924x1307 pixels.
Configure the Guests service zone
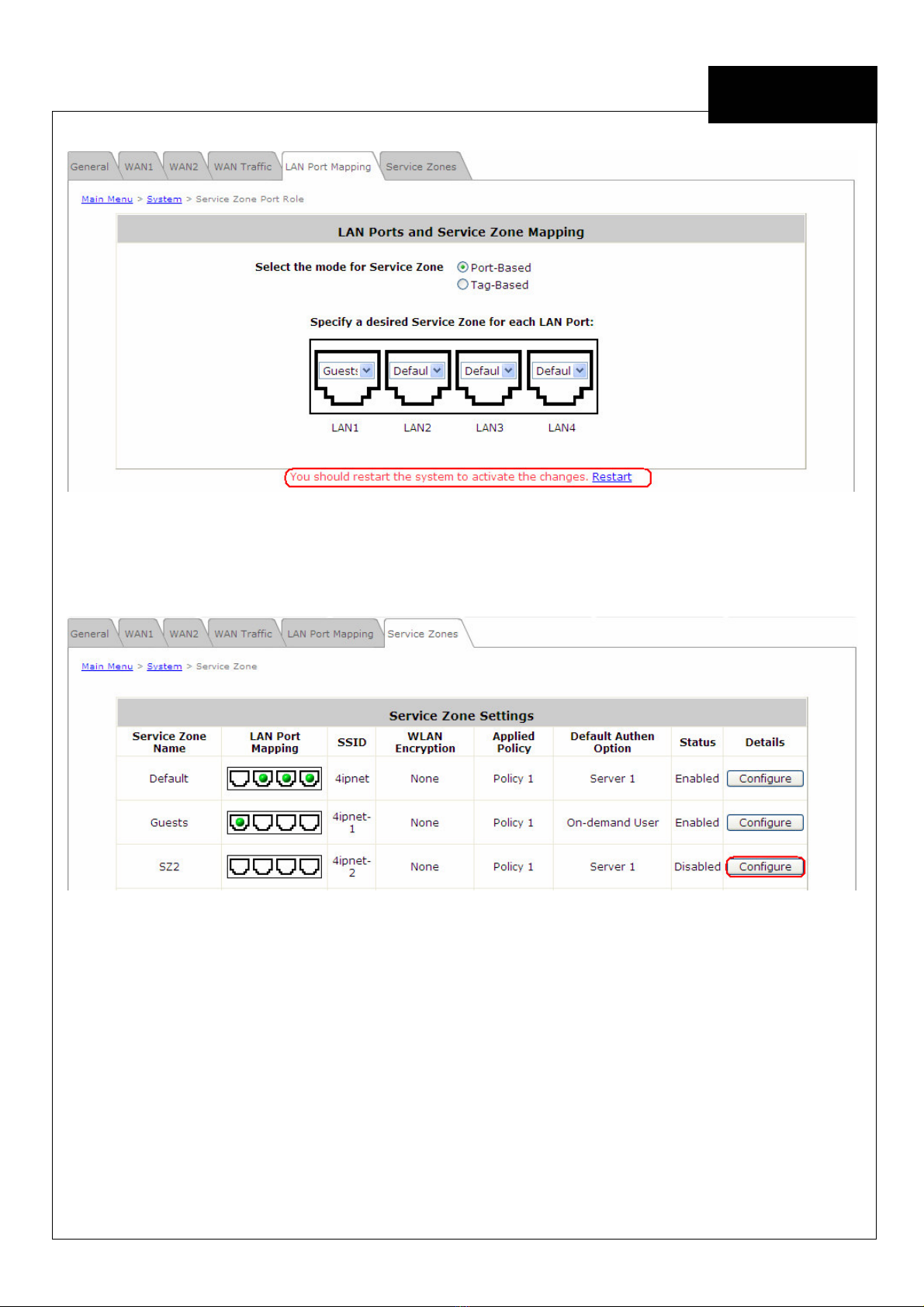(x=765, y=822)
